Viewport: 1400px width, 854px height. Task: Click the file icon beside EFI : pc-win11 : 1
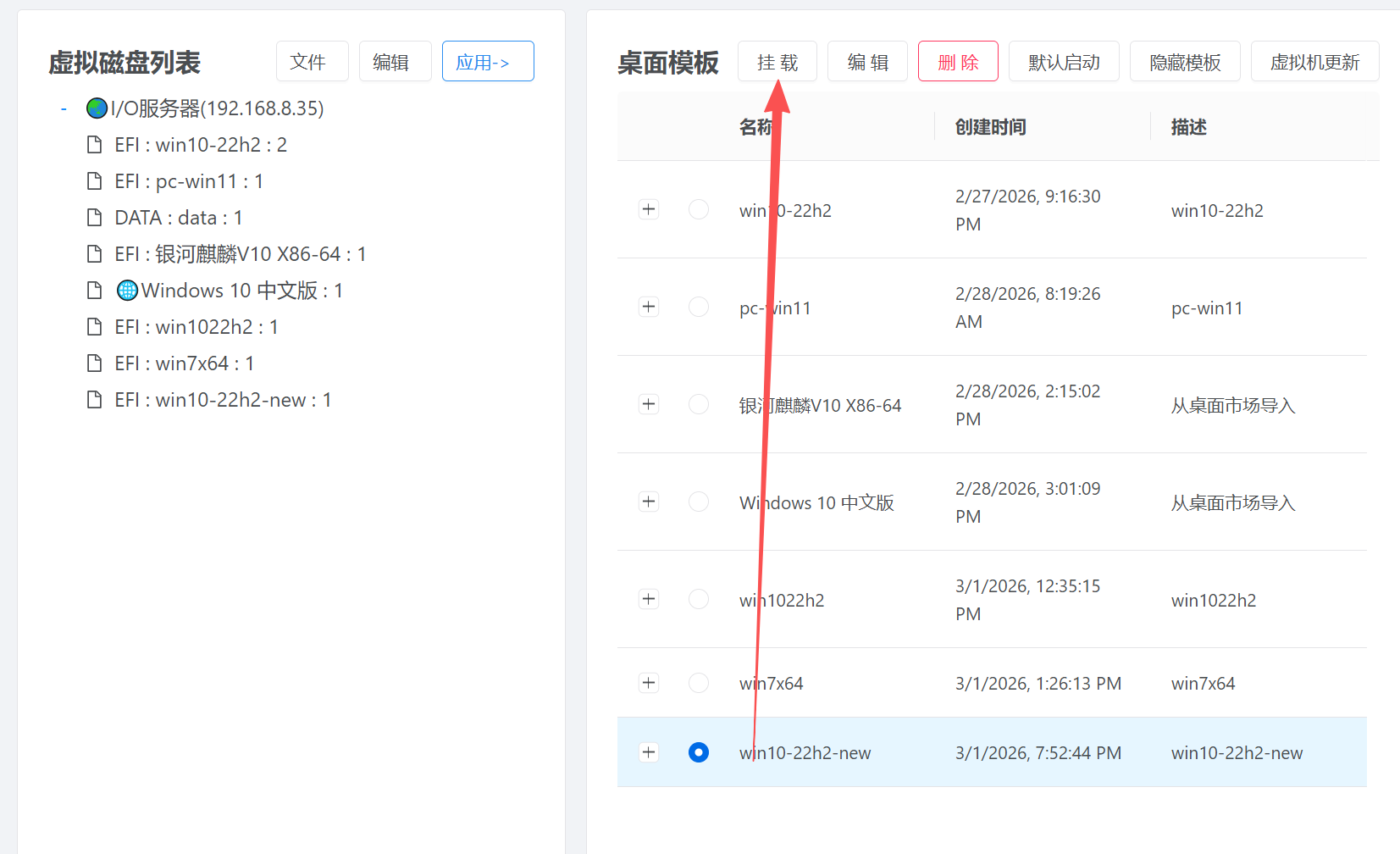(x=95, y=181)
